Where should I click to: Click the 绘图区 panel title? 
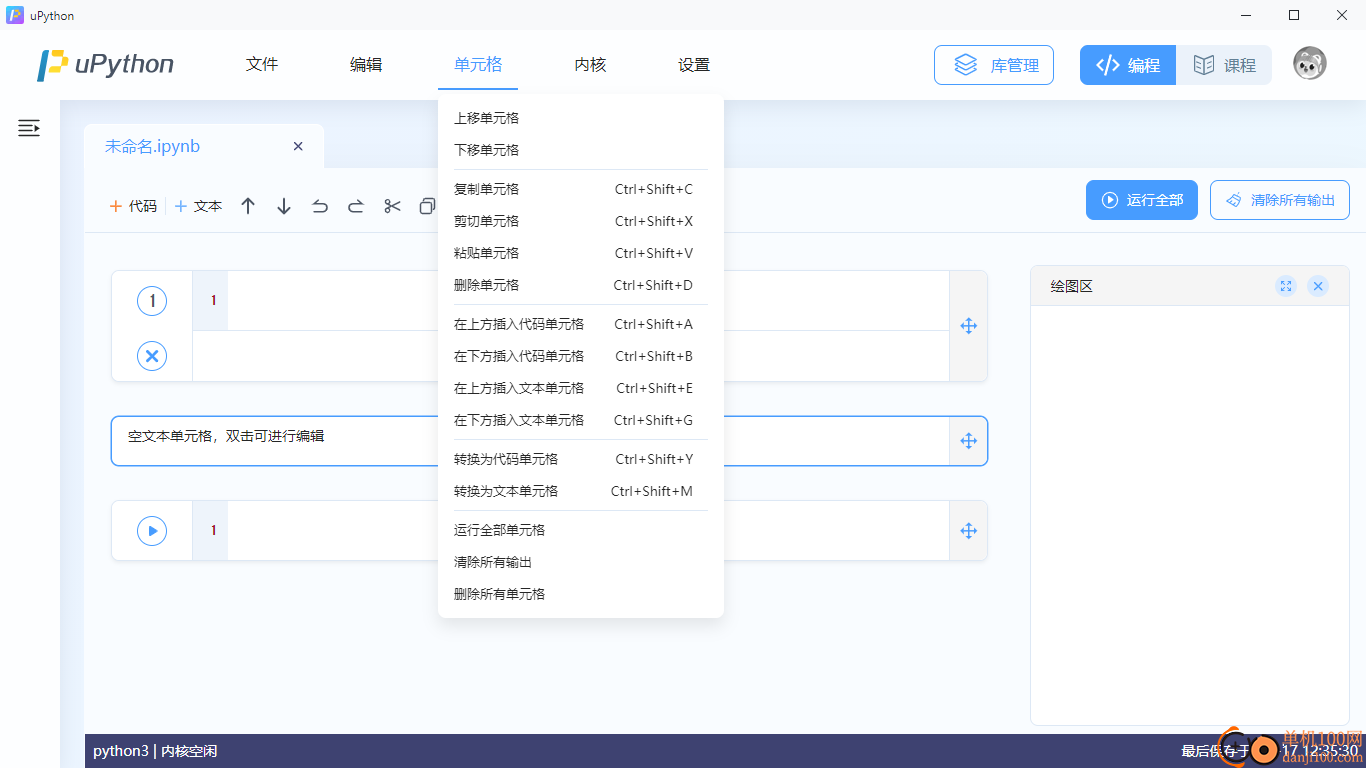1071,286
